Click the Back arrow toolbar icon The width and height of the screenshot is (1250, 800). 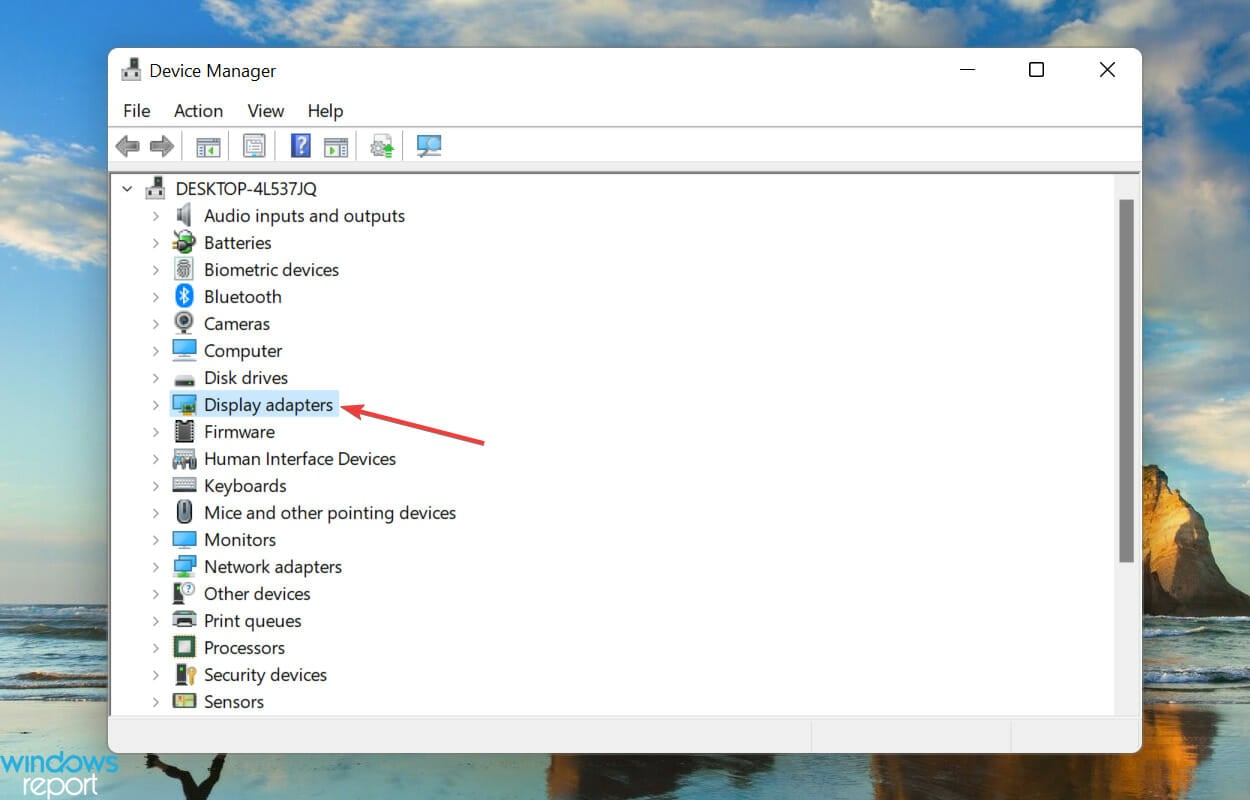click(127, 147)
